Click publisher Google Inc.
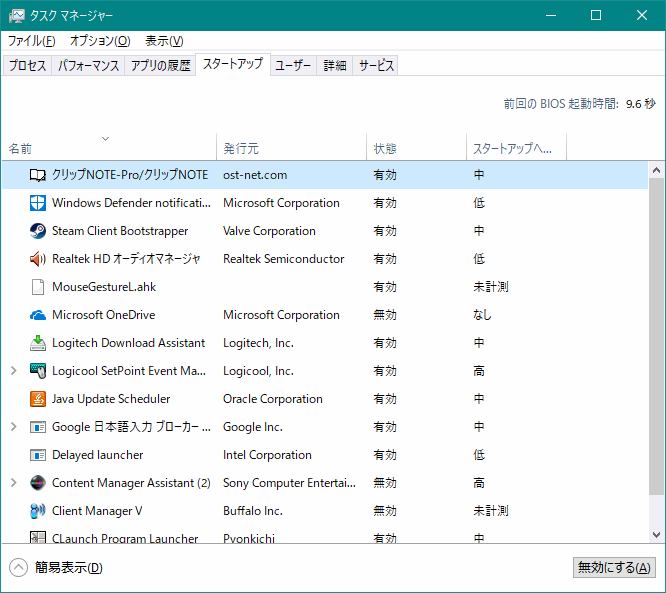The height and width of the screenshot is (593, 666). [253, 427]
